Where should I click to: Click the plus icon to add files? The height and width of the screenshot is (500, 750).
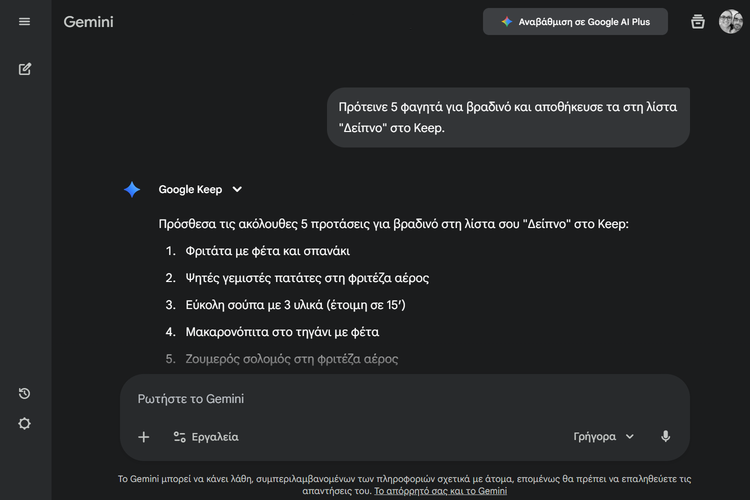pos(143,437)
